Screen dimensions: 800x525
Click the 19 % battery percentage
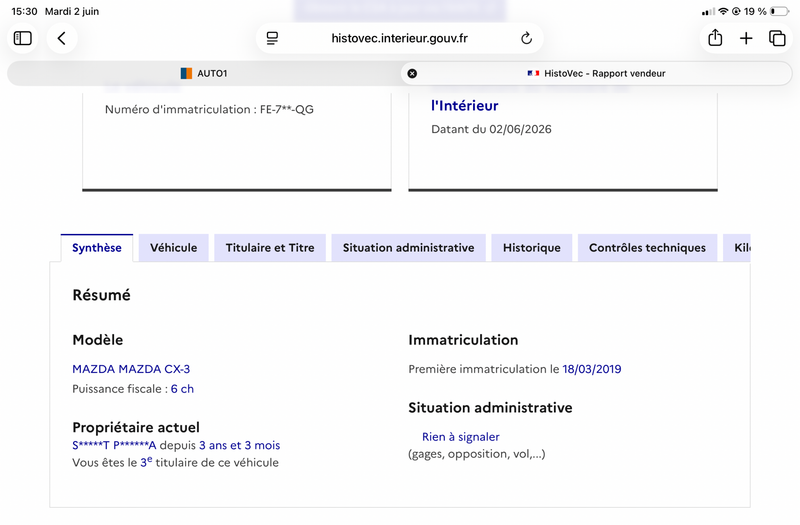tap(755, 11)
